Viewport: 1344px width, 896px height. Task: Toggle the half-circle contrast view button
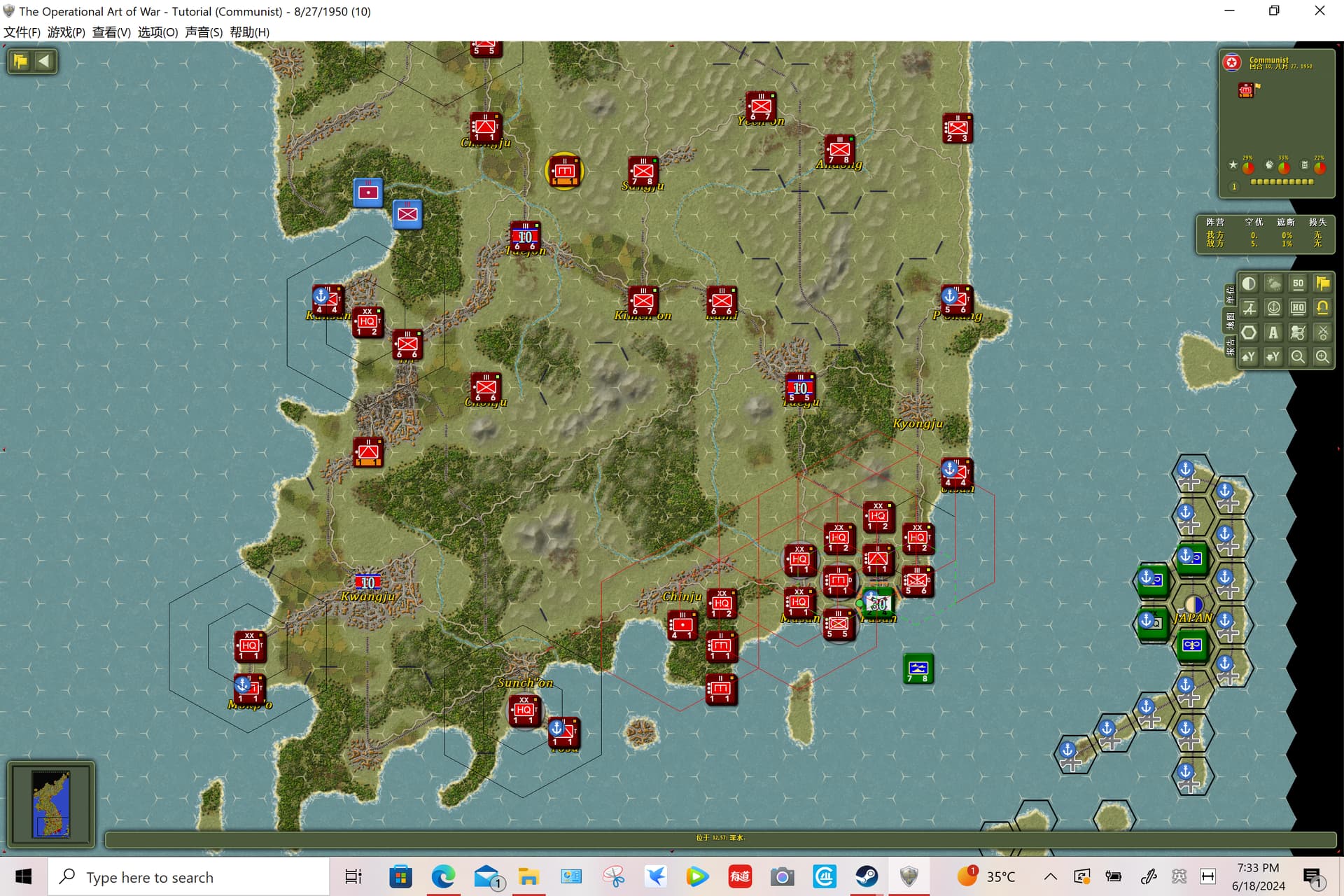pos(1249,283)
